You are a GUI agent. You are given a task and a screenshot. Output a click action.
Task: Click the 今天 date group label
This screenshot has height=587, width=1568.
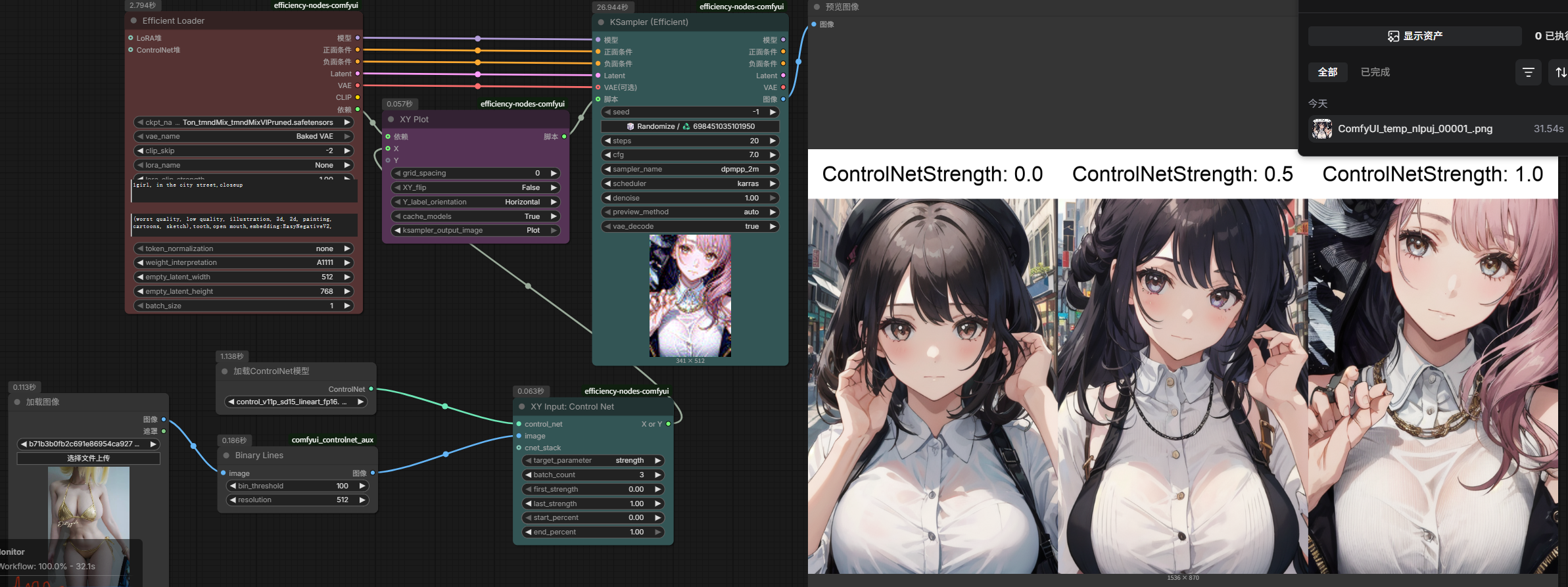click(1318, 104)
